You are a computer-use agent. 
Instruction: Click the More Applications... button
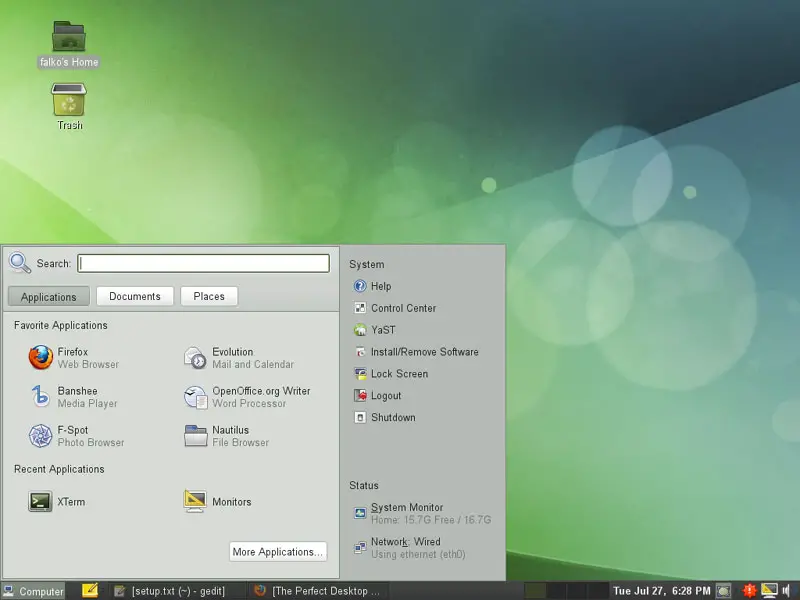[x=278, y=552]
